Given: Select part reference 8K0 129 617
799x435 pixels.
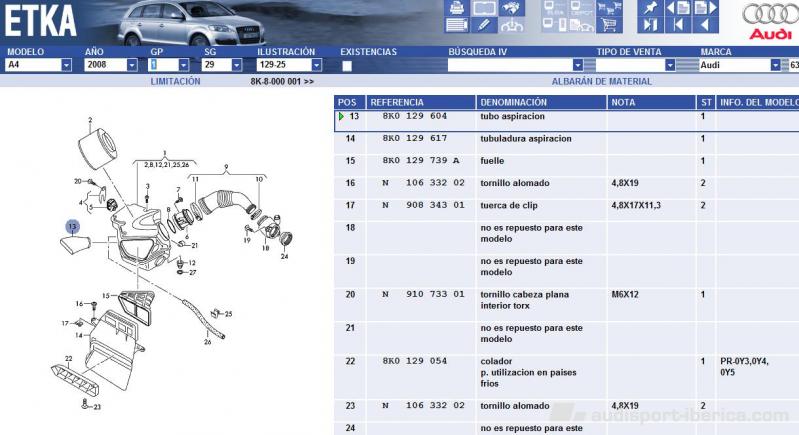Looking at the screenshot, I should click(x=415, y=138).
